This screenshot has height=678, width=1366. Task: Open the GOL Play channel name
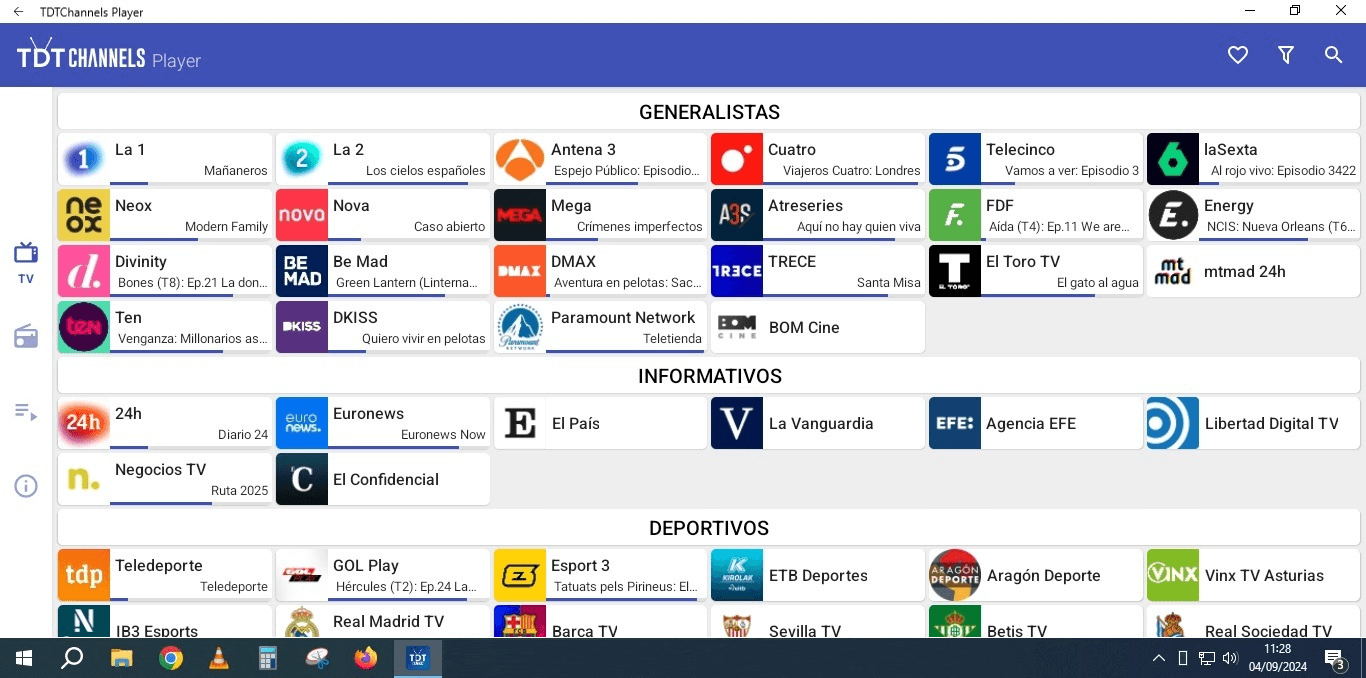(366, 565)
